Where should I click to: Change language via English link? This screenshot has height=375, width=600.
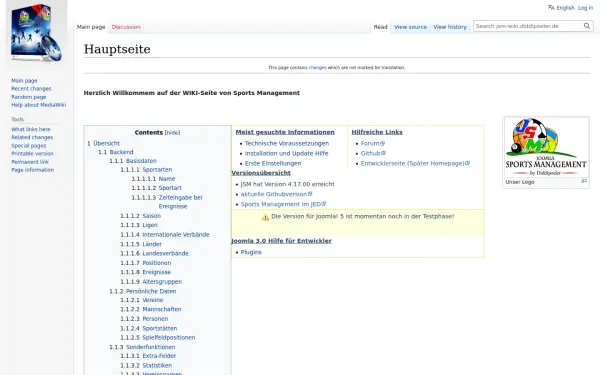[565, 8]
